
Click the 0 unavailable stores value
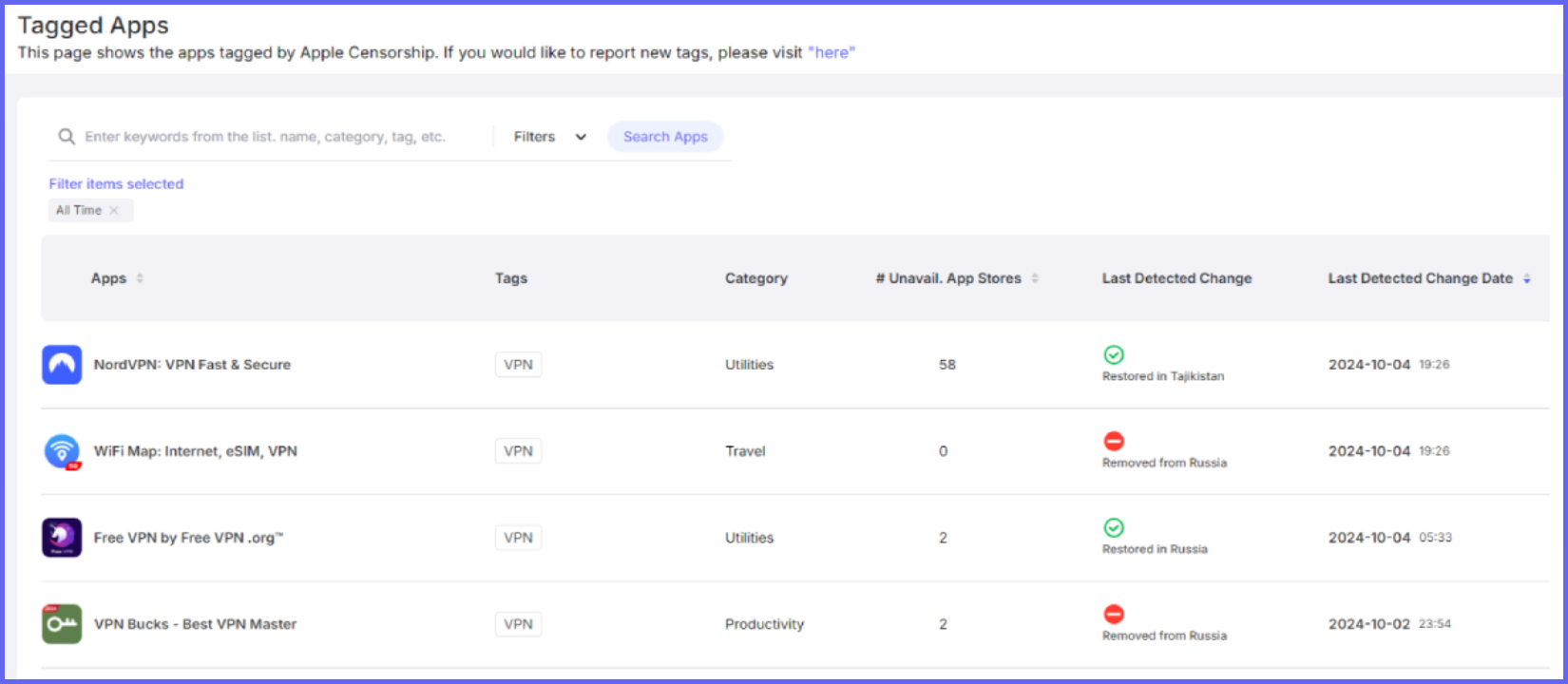pos(943,451)
